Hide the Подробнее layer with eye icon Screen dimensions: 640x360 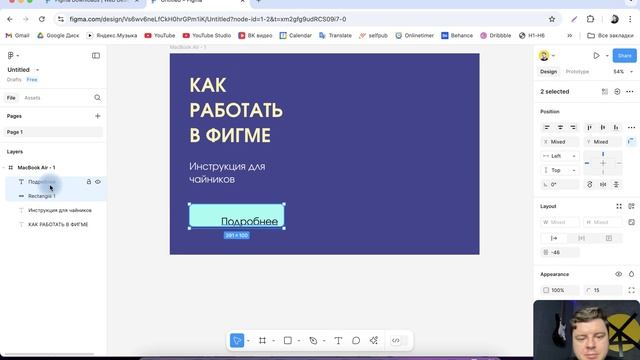coord(98,182)
